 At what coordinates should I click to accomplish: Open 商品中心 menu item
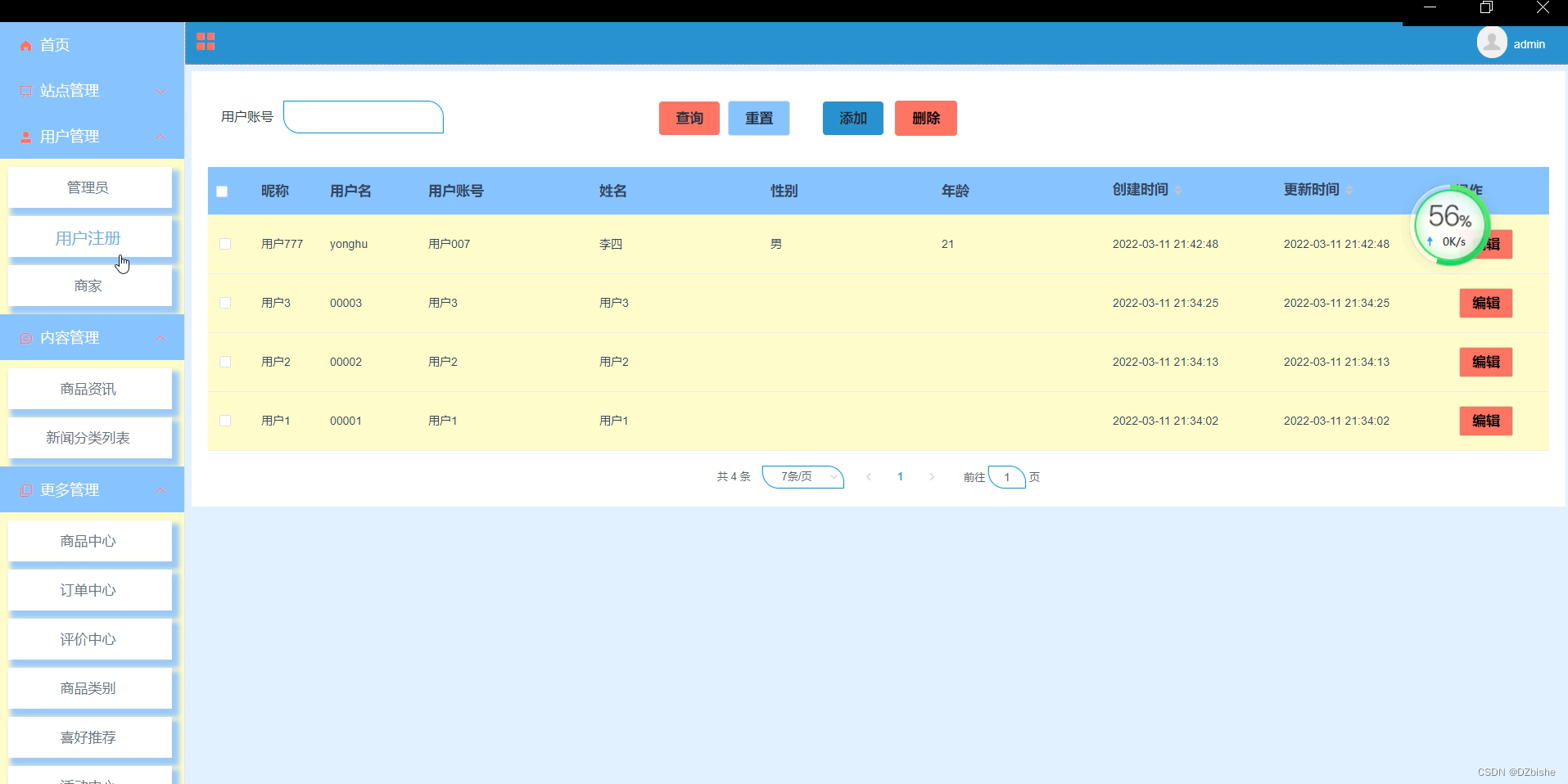tap(90, 541)
